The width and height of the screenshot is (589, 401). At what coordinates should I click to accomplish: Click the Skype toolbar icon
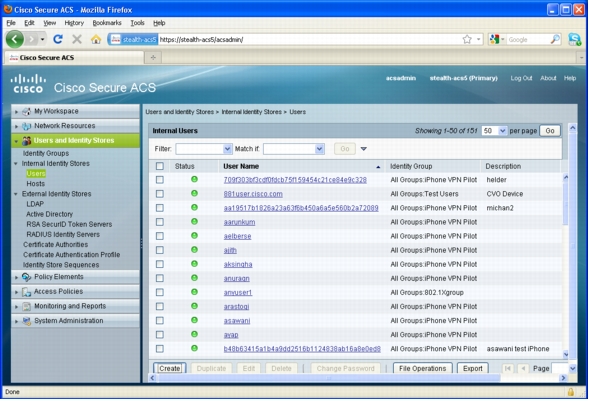pos(575,39)
